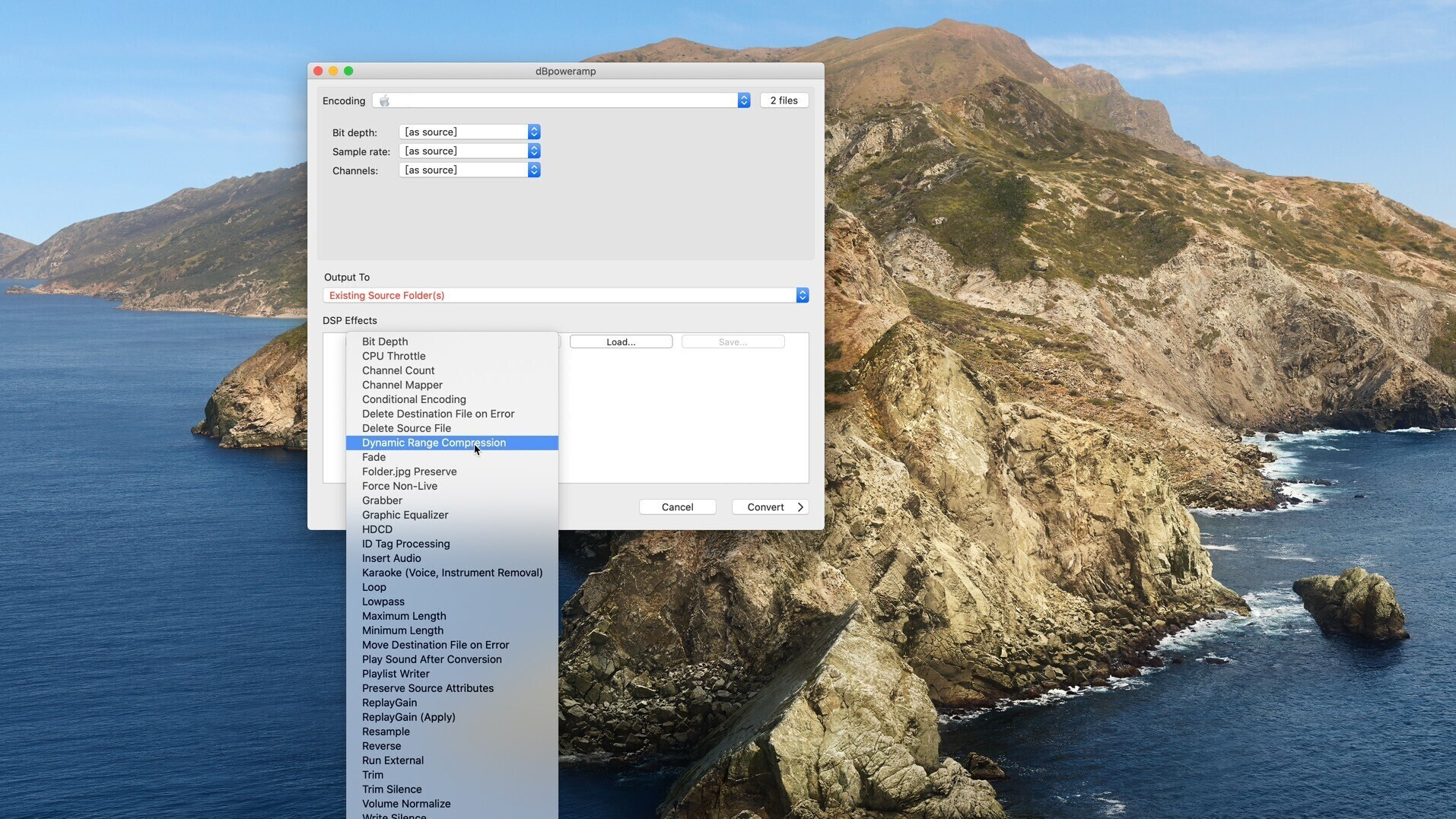Screen dimensions: 1456x819
Task: Select the Grabber effect
Action: pyautogui.click(x=452, y=500)
